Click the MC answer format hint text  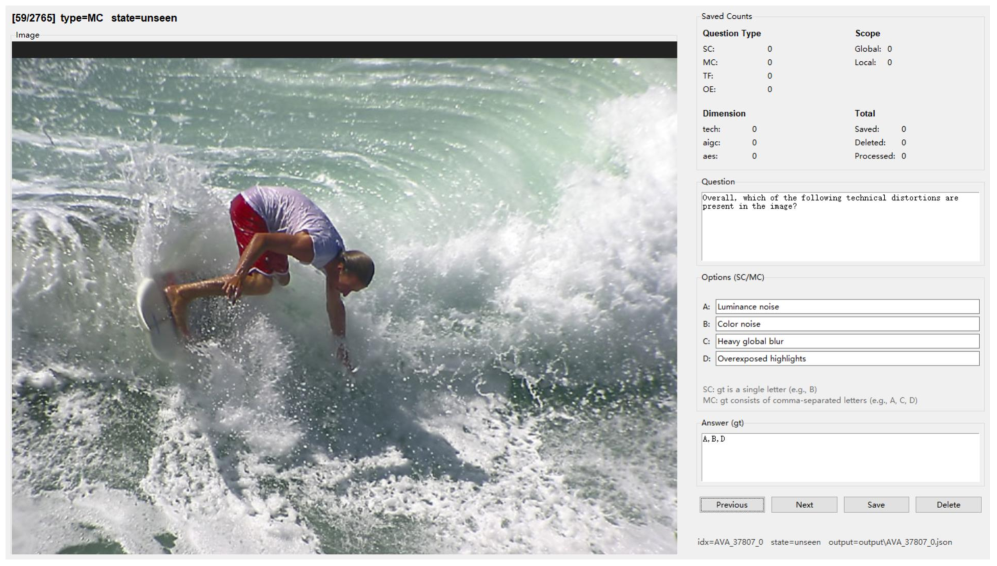(x=809, y=400)
